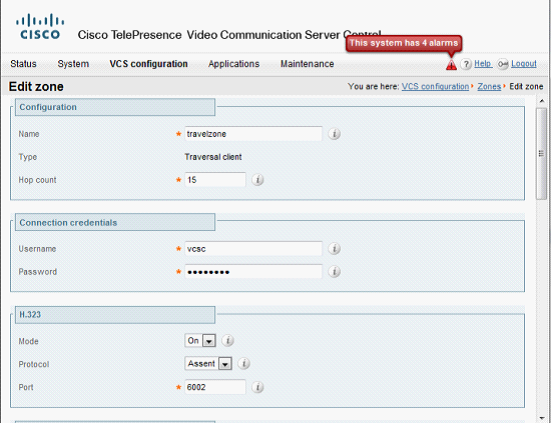
Task: Open info icon for Port field
Action: pos(258,387)
